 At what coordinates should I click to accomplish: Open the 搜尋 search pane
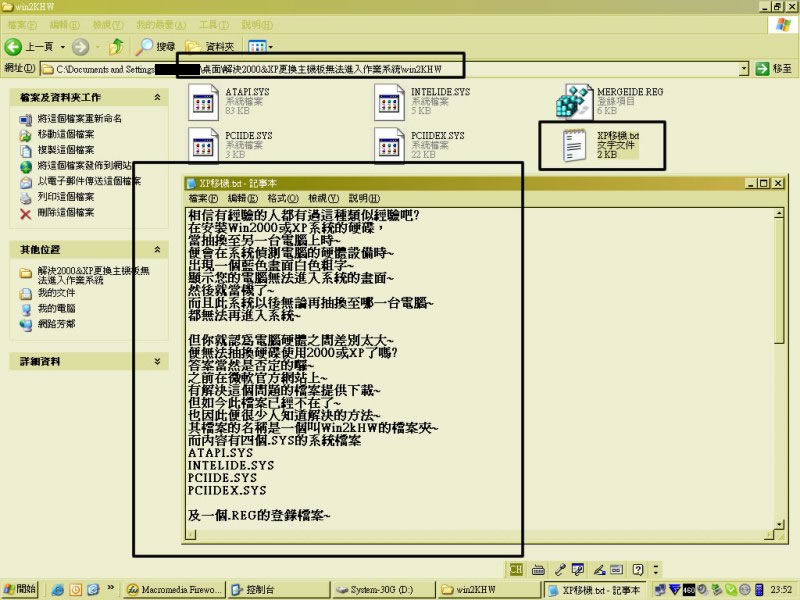pos(155,47)
